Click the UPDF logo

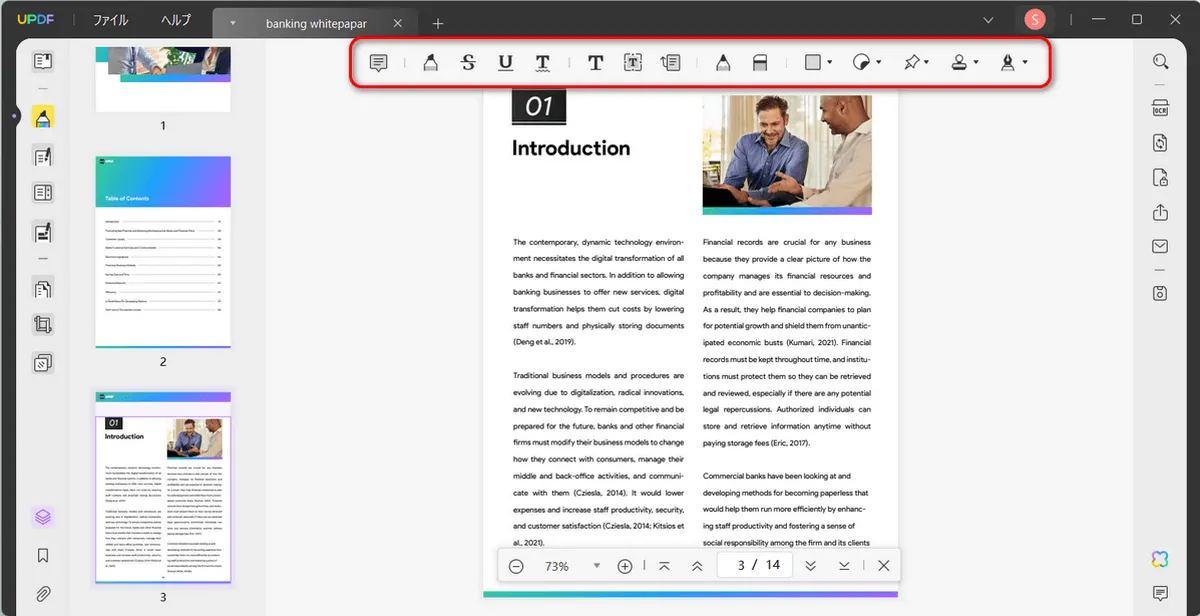click(x=35, y=20)
